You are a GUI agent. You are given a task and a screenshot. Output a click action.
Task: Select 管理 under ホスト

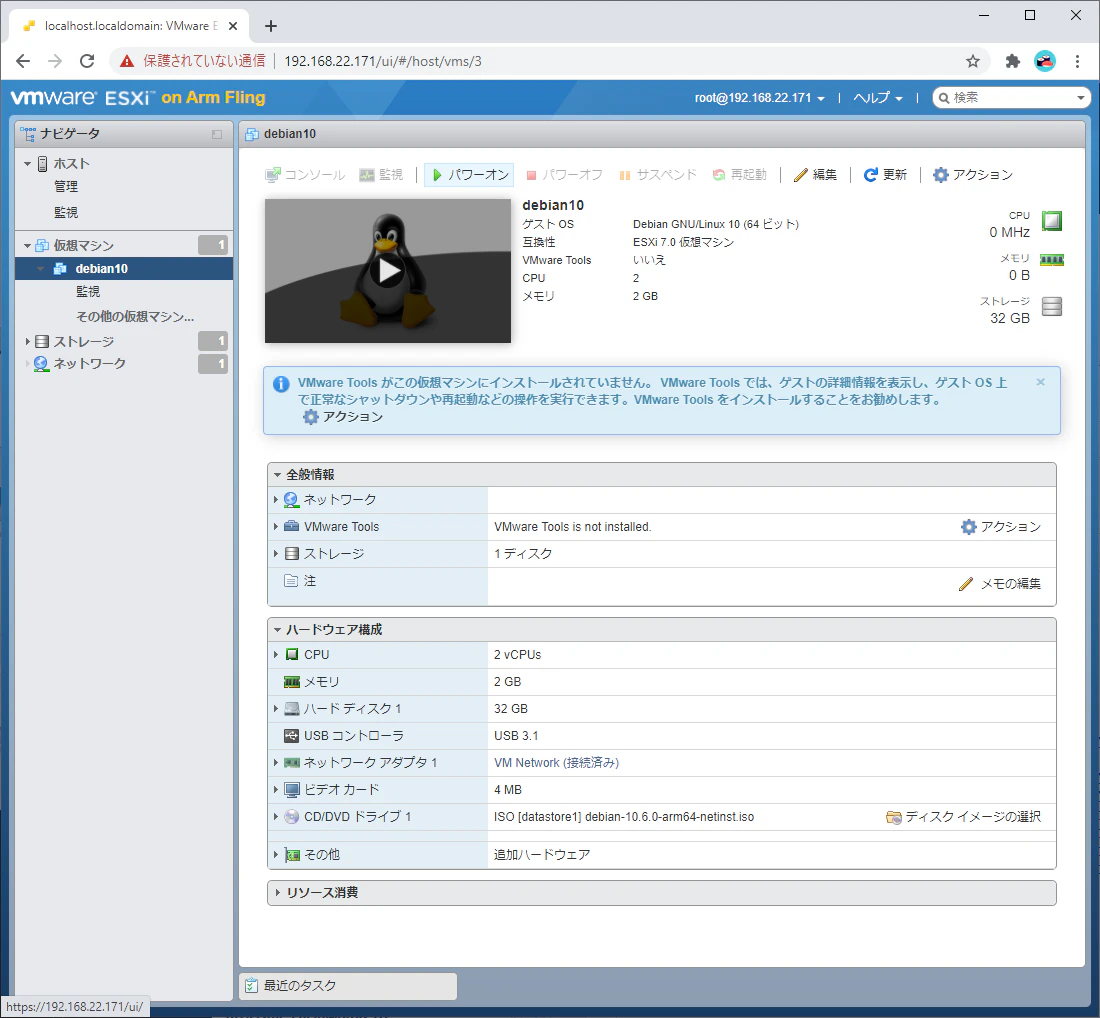pos(66,187)
